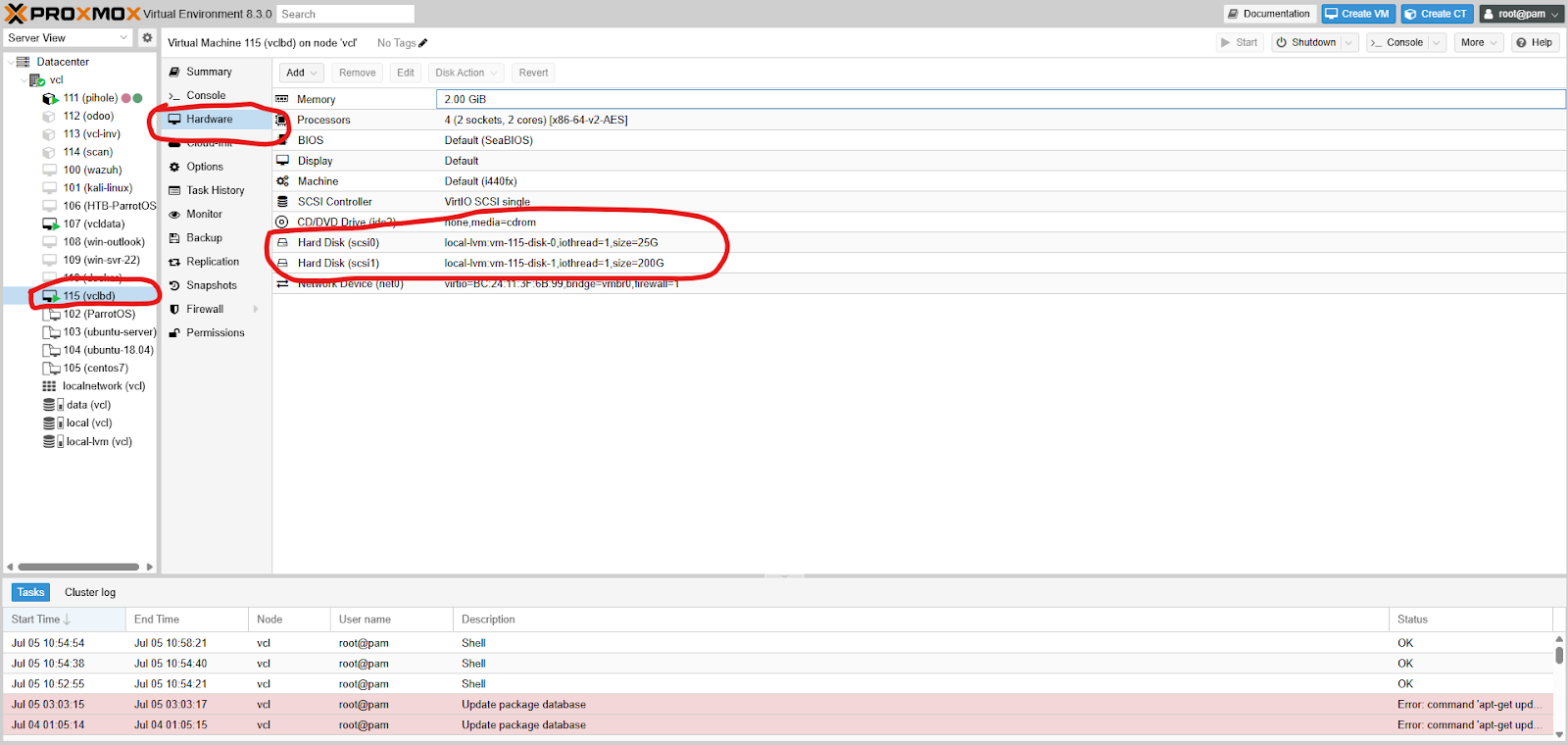This screenshot has width=1568, height=745.
Task: Click the Display monitor icon in hardware list
Action: (x=282, y=161)
